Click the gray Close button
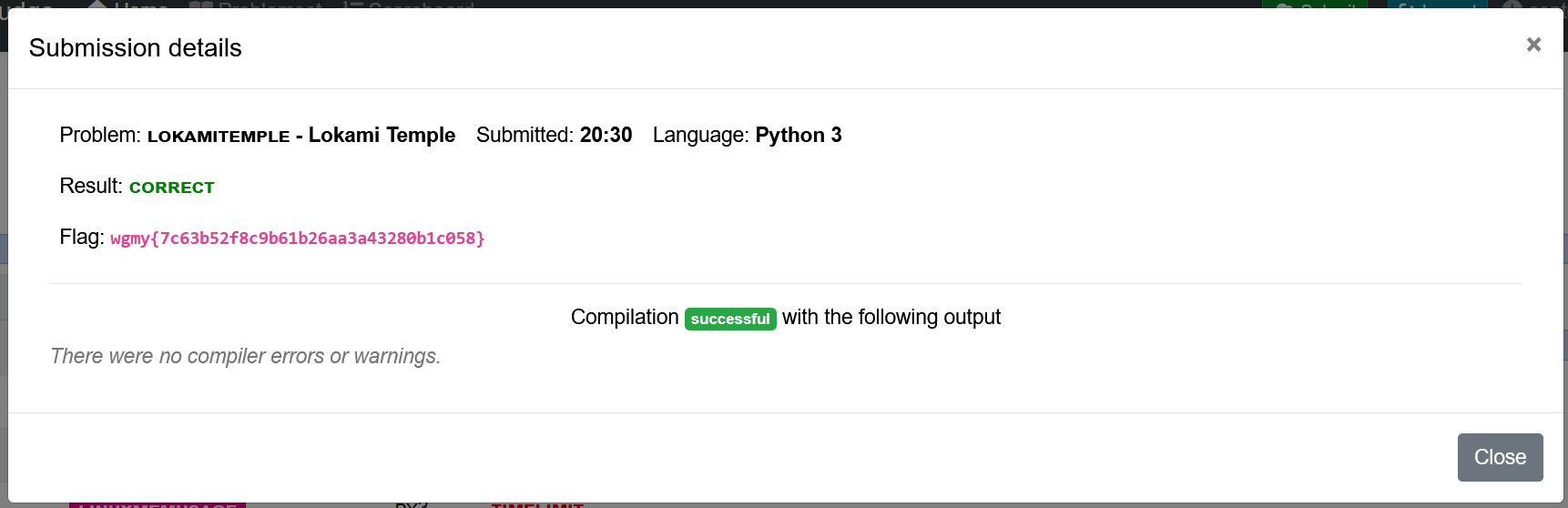Screen dimensions: 1568x508 1500,457
